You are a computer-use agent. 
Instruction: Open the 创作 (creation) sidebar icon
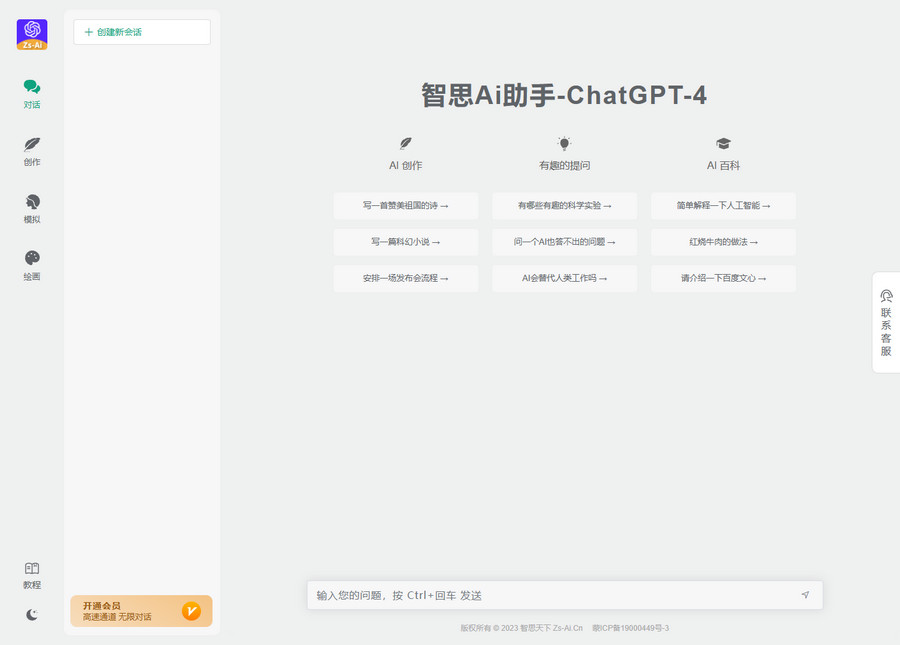point(31,150)
